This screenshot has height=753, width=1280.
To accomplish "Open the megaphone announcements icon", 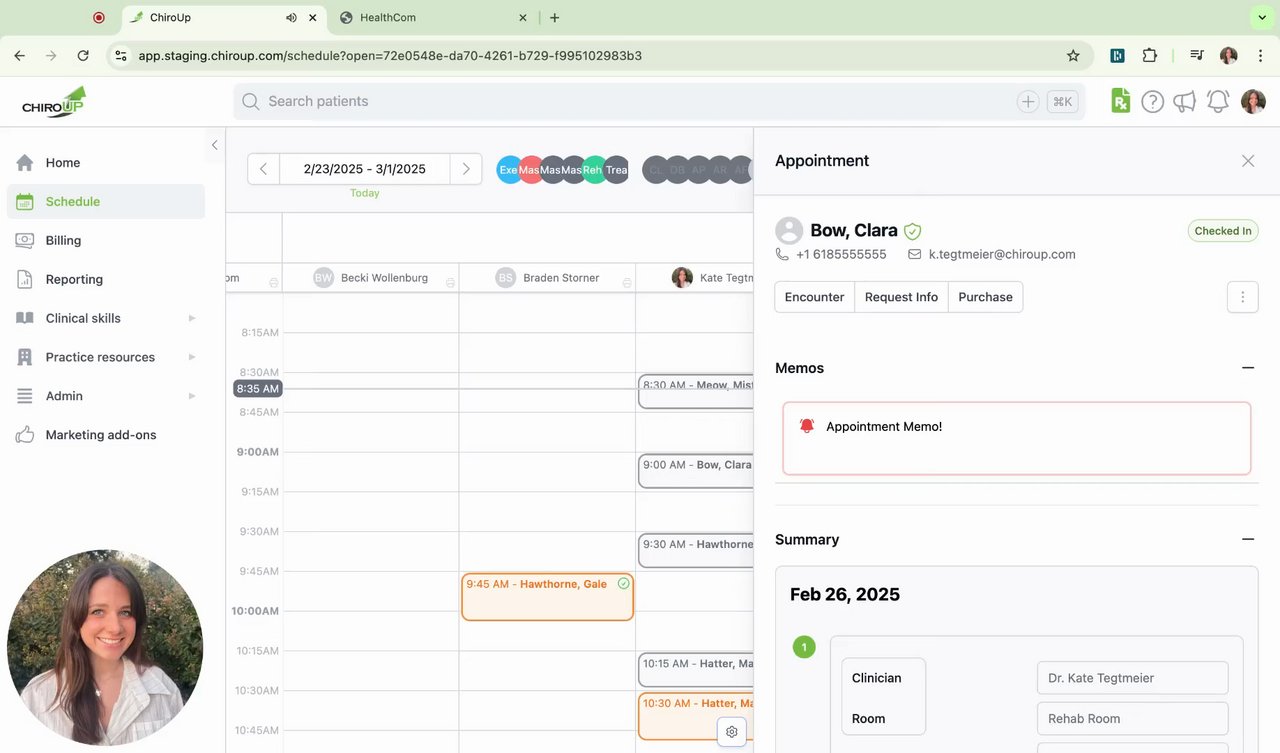I will coord(1185,101).
